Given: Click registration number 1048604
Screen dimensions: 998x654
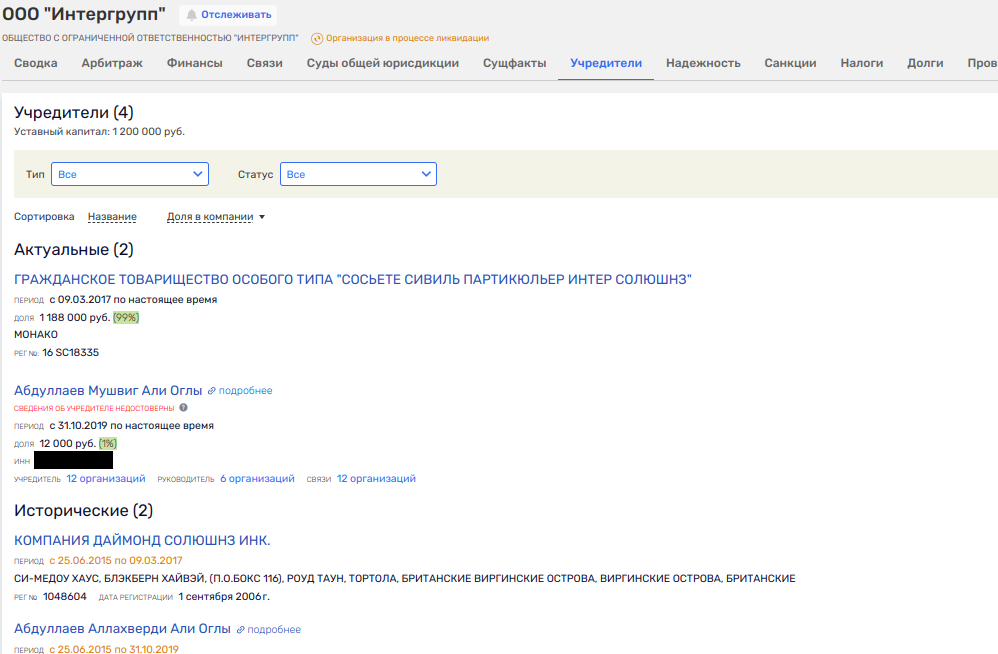Looking at the screenshot, I should pyautogui.click(x=65, y=597).
